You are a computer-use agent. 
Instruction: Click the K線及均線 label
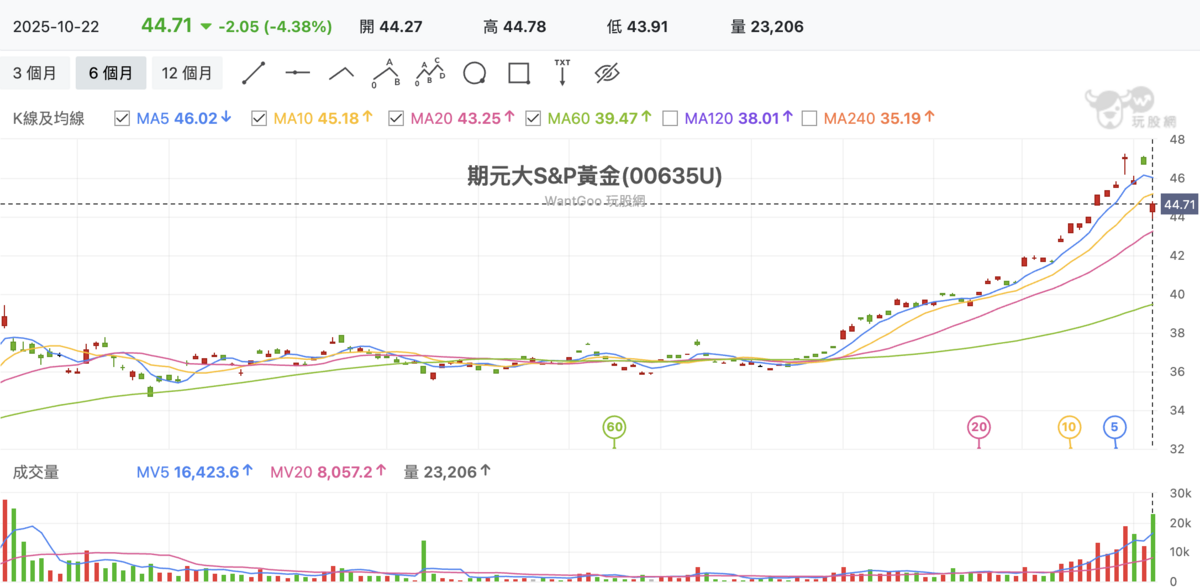48,118
